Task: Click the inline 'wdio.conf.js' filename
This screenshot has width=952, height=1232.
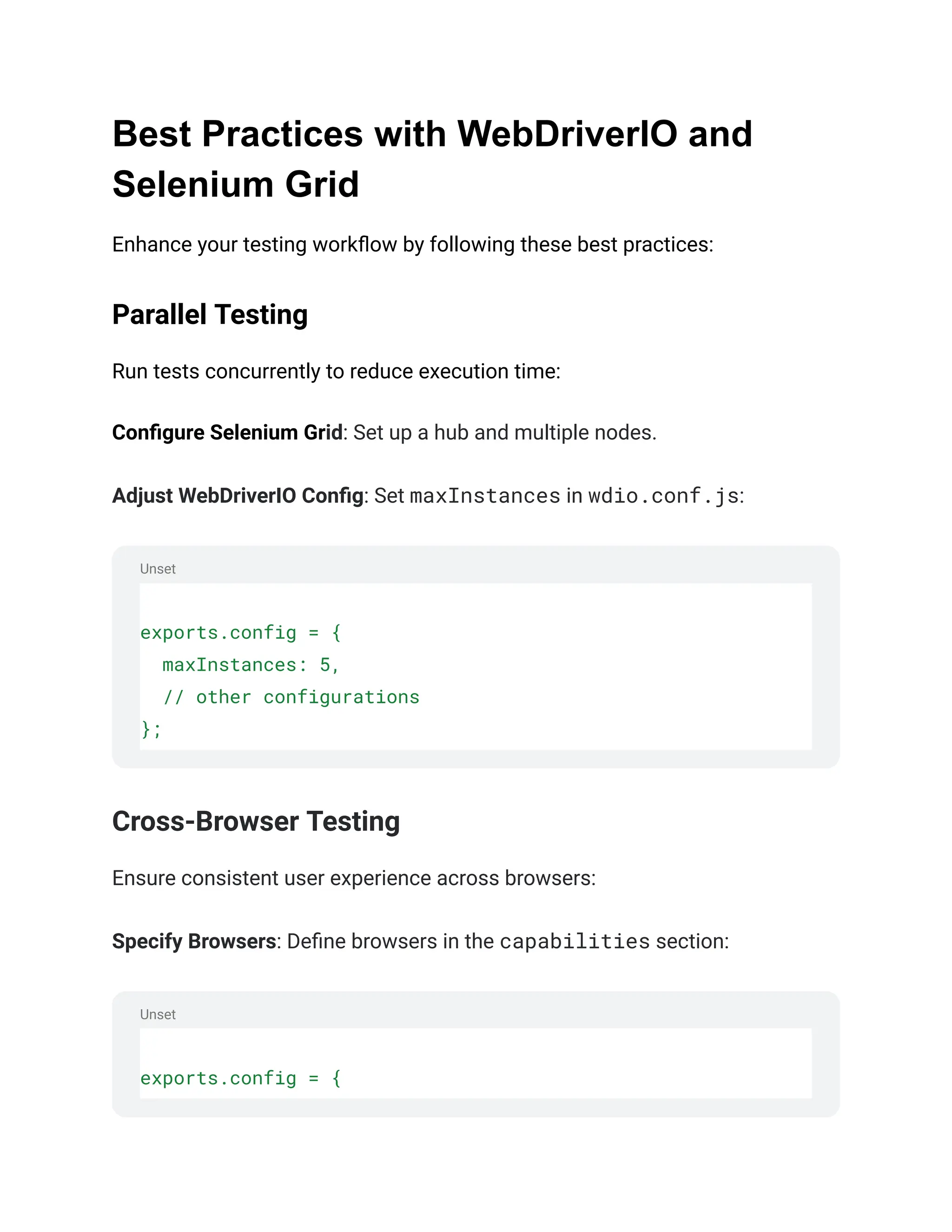Action: point(663,496)
